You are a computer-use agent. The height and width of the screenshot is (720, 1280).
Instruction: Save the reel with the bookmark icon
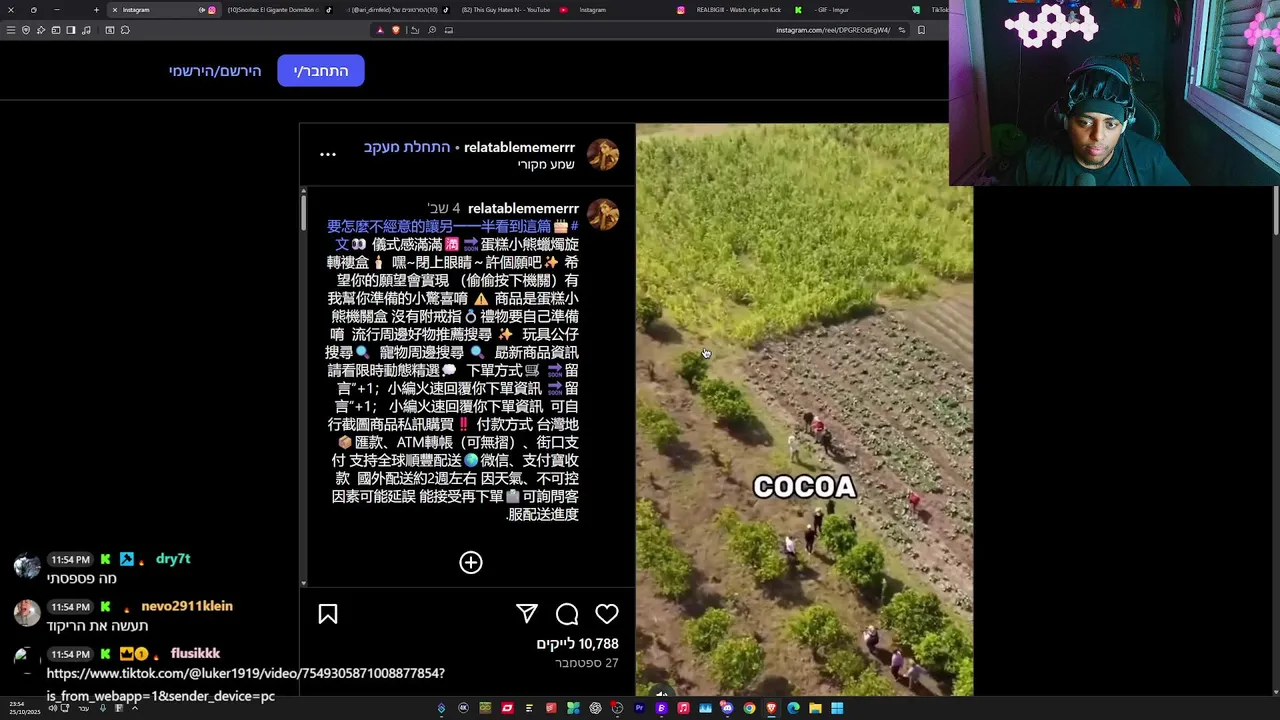pyautogui.click(x=328, y=614)
